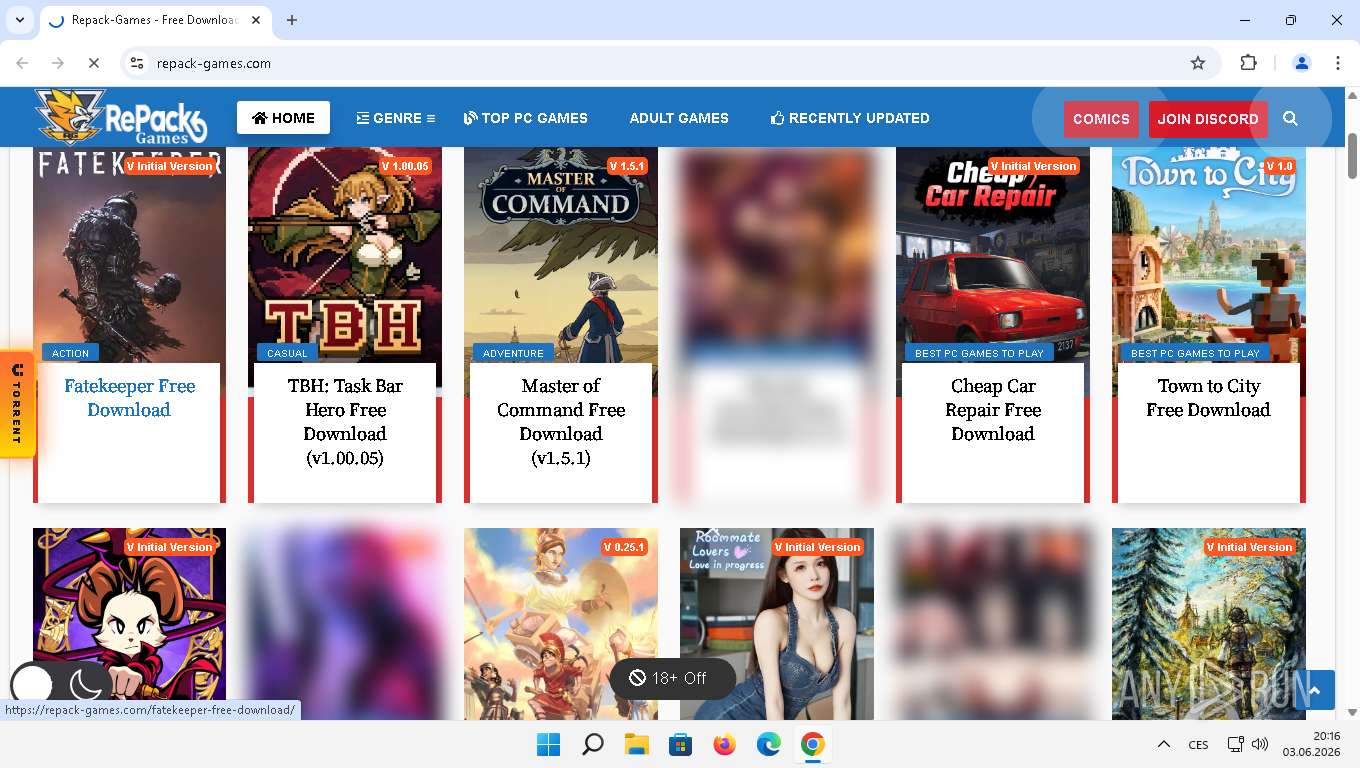The height and width of the screenshot is (768, 1360).
Task: Open TBH: Task Bar Hero download link
Action: click(345, 422)
